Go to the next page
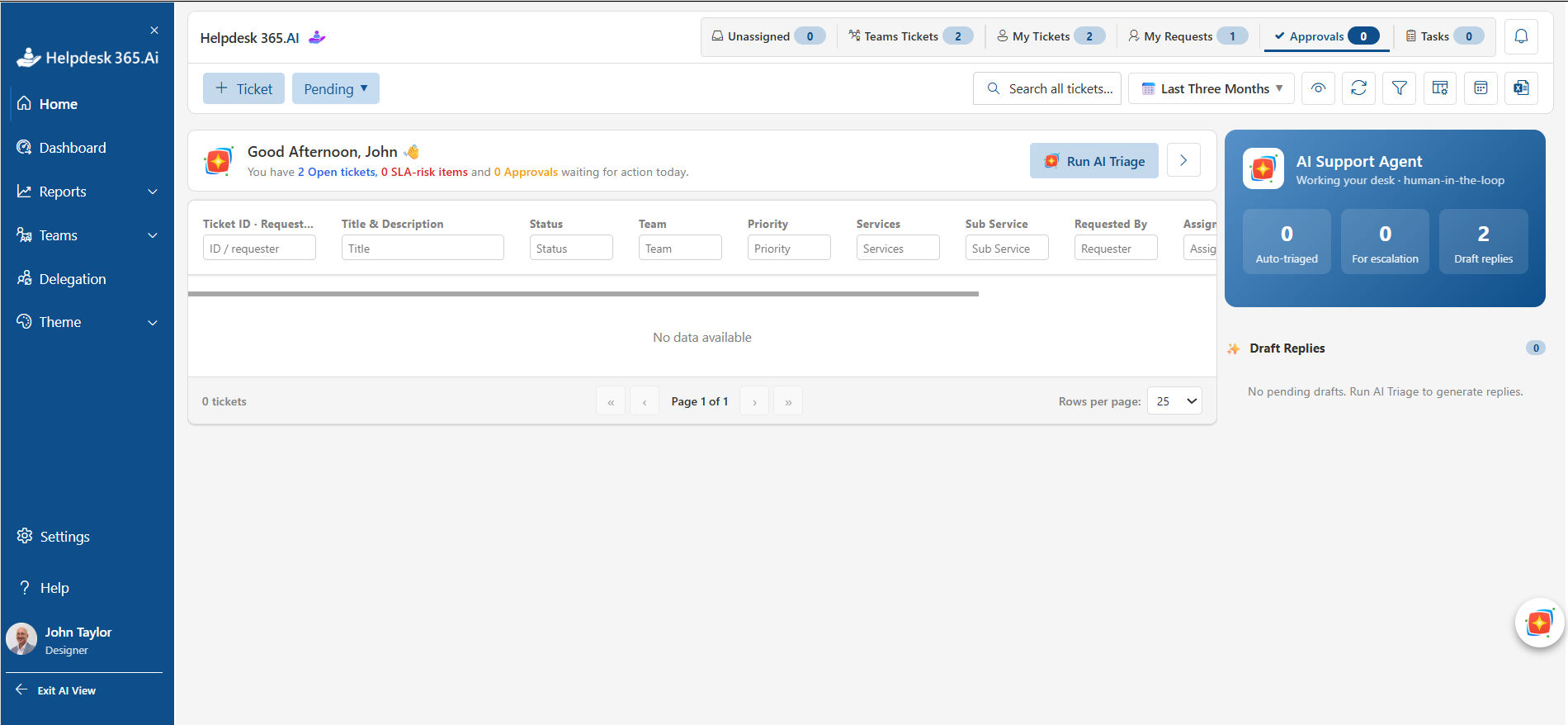 [x=754, y=401]
